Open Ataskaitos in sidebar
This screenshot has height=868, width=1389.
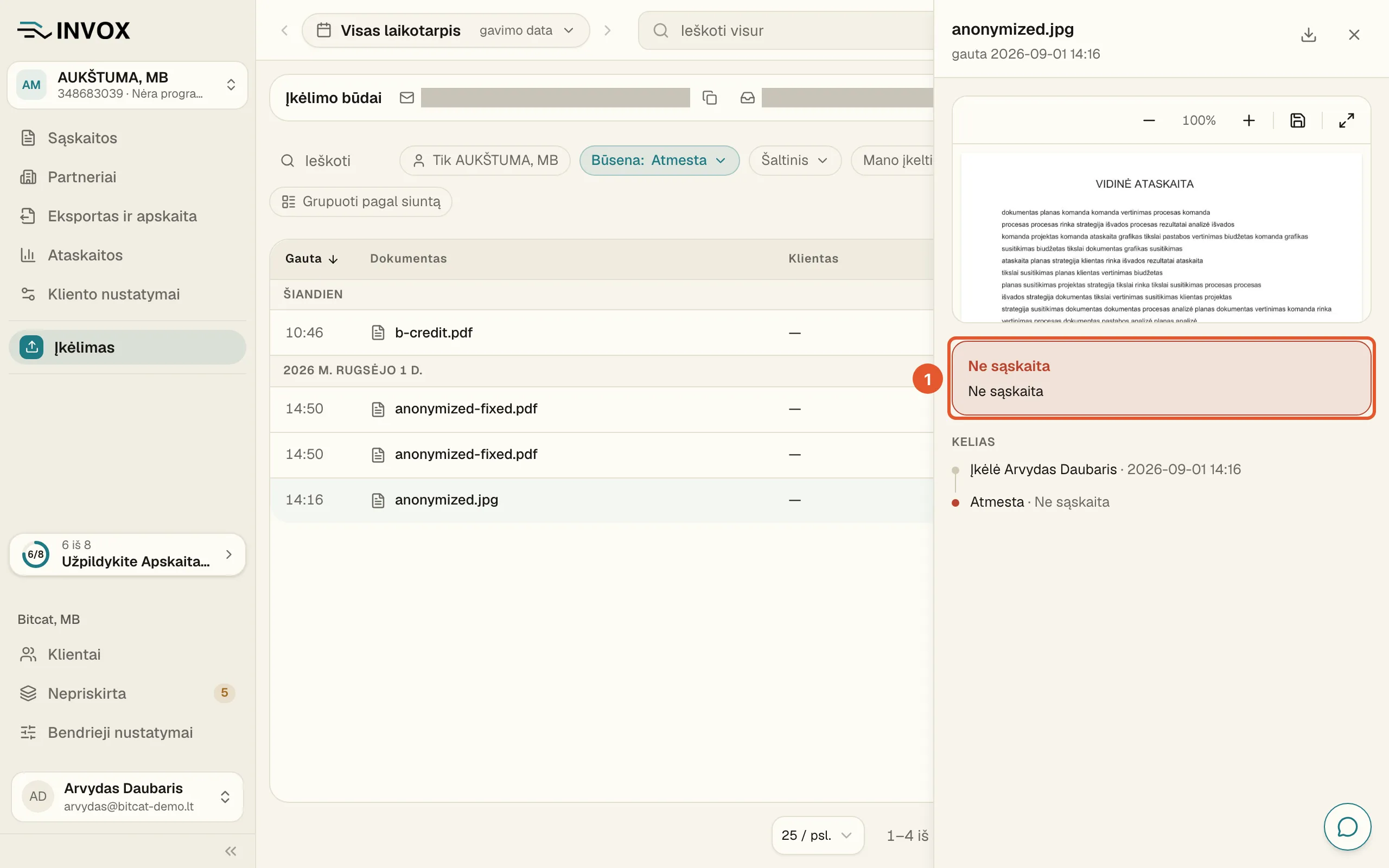click(128, 255)
